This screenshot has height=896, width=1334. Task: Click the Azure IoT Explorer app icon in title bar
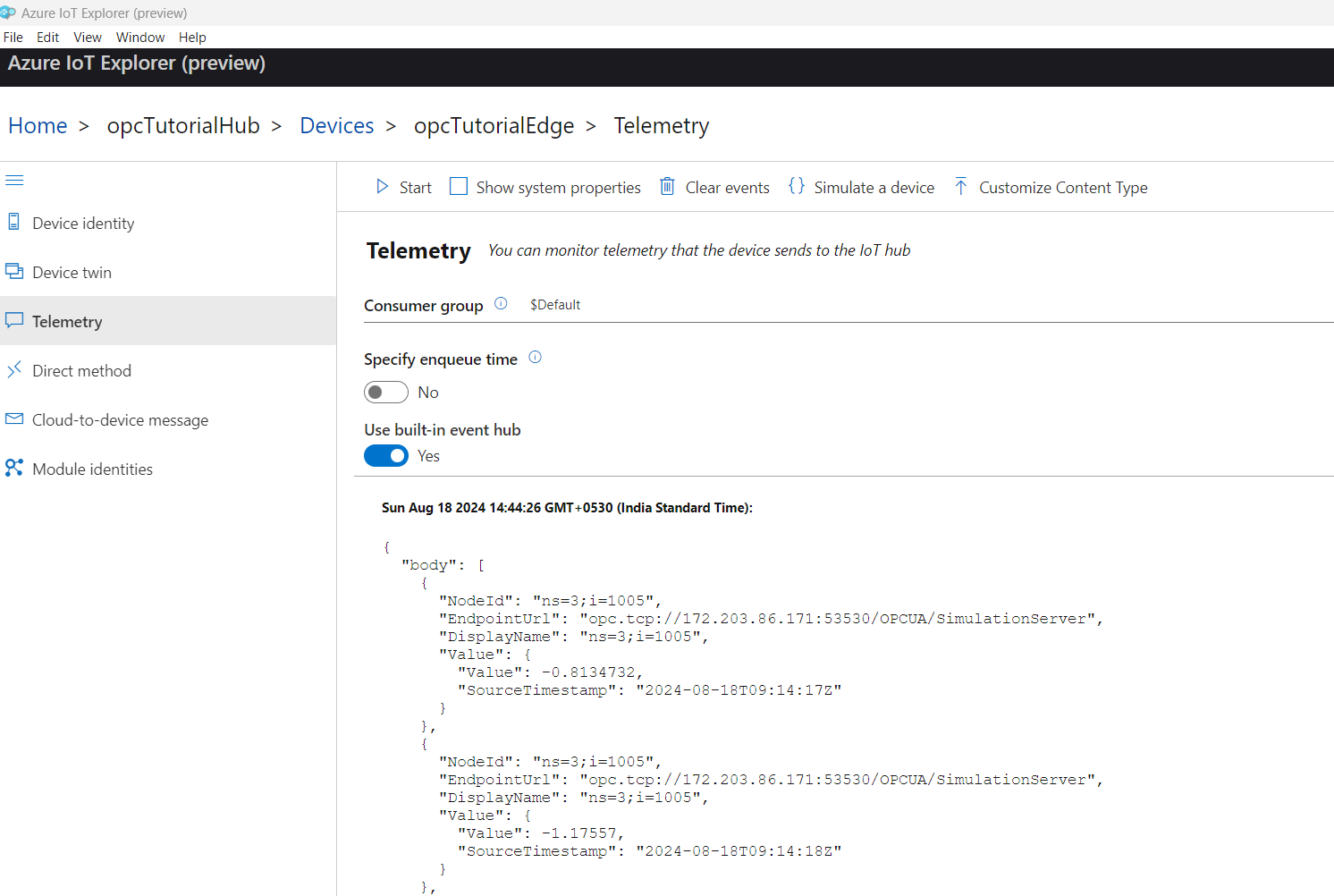pos(8,13)
